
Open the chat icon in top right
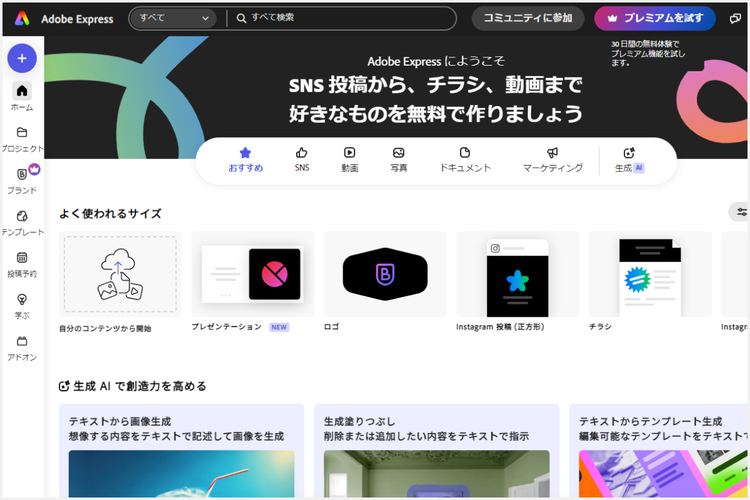pyautogui.click(x=735, y=19)
